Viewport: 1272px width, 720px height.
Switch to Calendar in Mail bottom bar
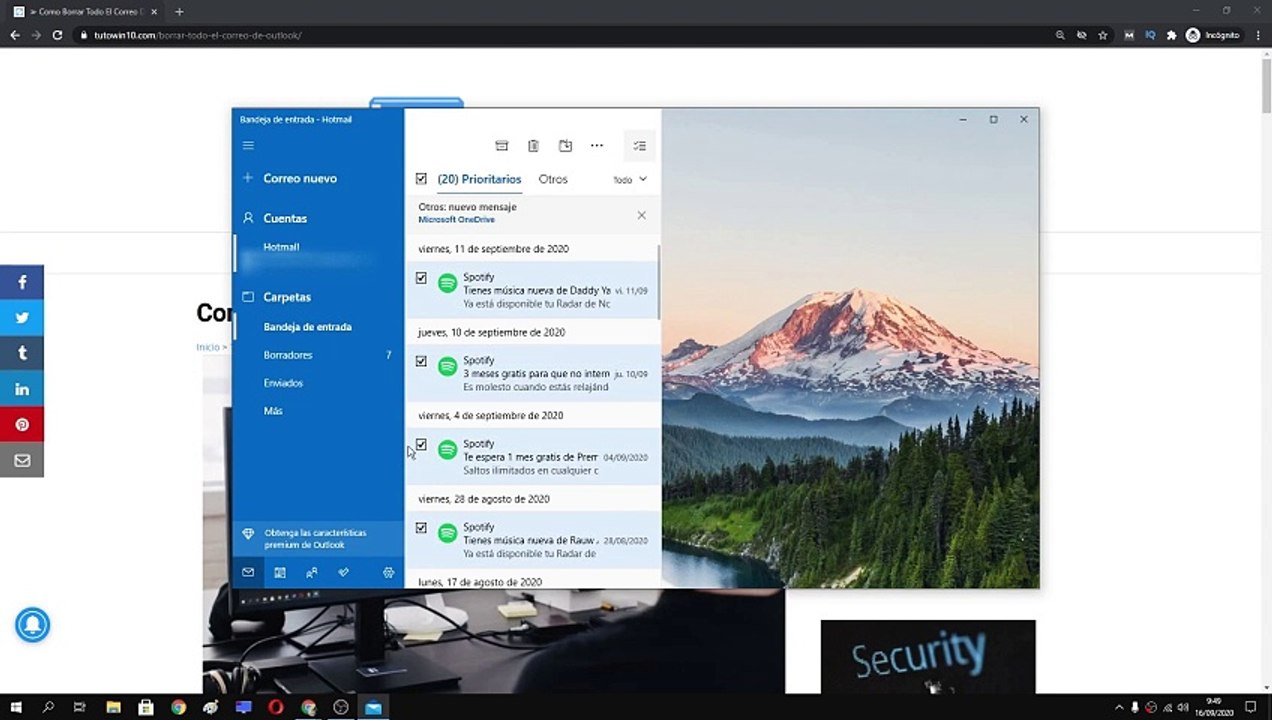coord(280,573)
